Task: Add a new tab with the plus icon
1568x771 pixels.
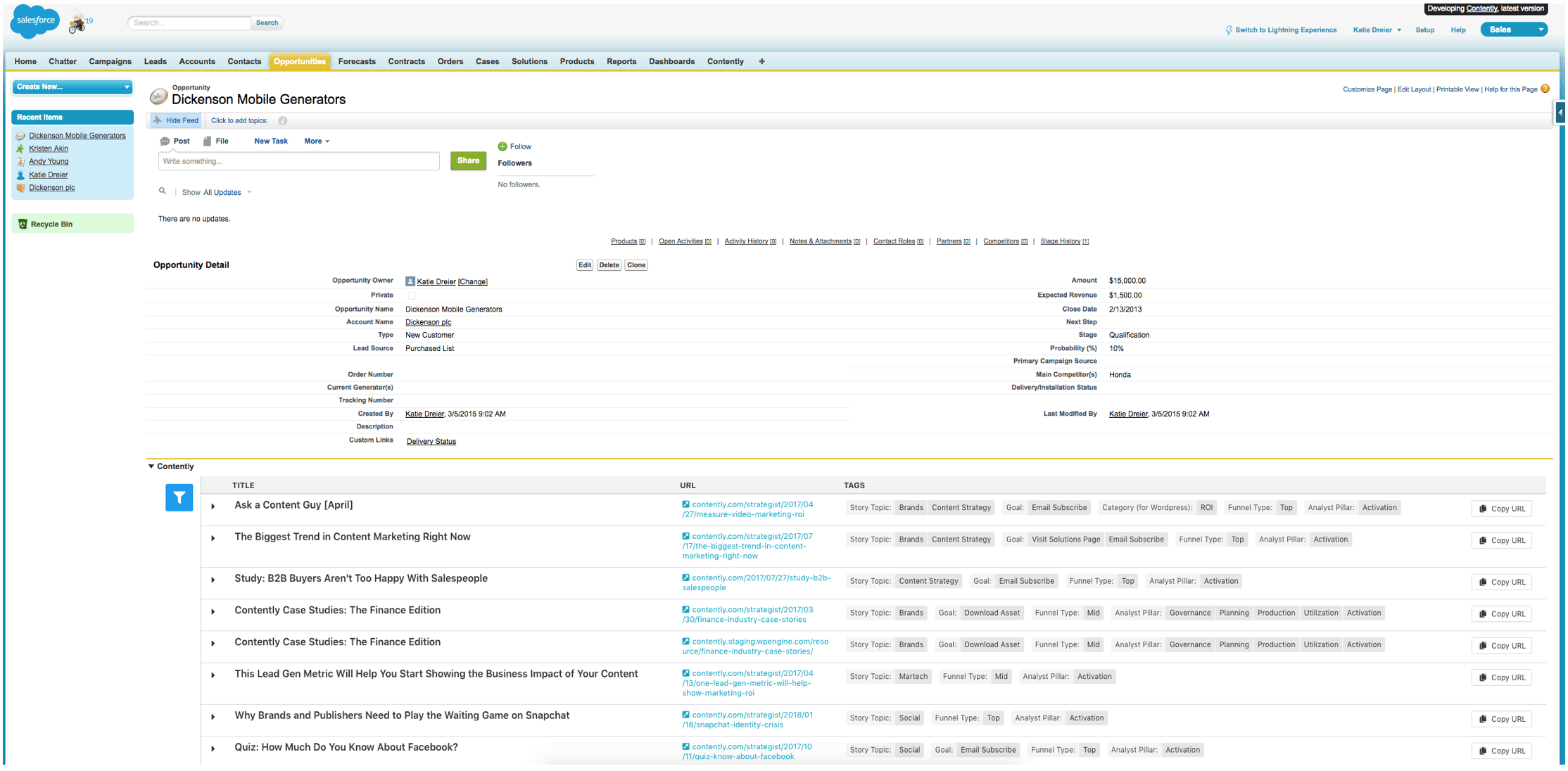Action: (x=761, y=61)
